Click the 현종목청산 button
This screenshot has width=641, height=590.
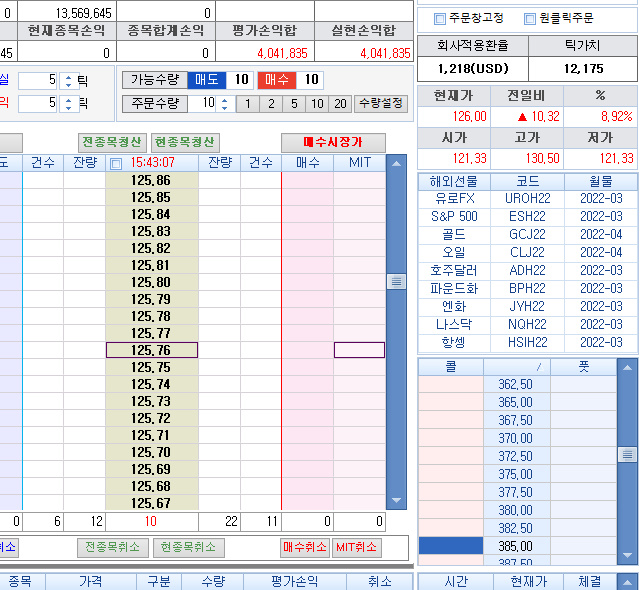click(185, 142)
